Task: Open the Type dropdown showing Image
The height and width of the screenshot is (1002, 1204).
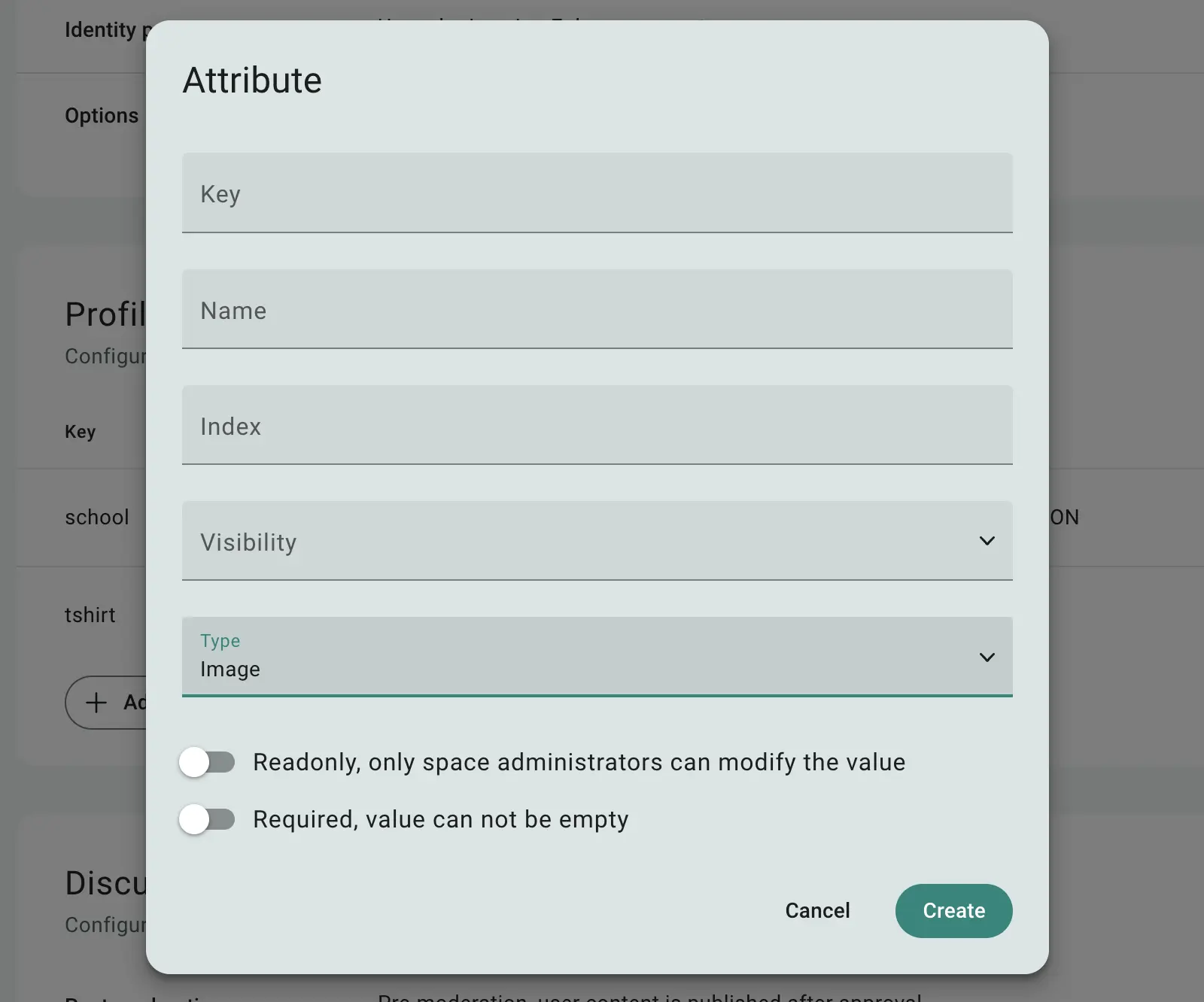Action: (x=587, y=657)
